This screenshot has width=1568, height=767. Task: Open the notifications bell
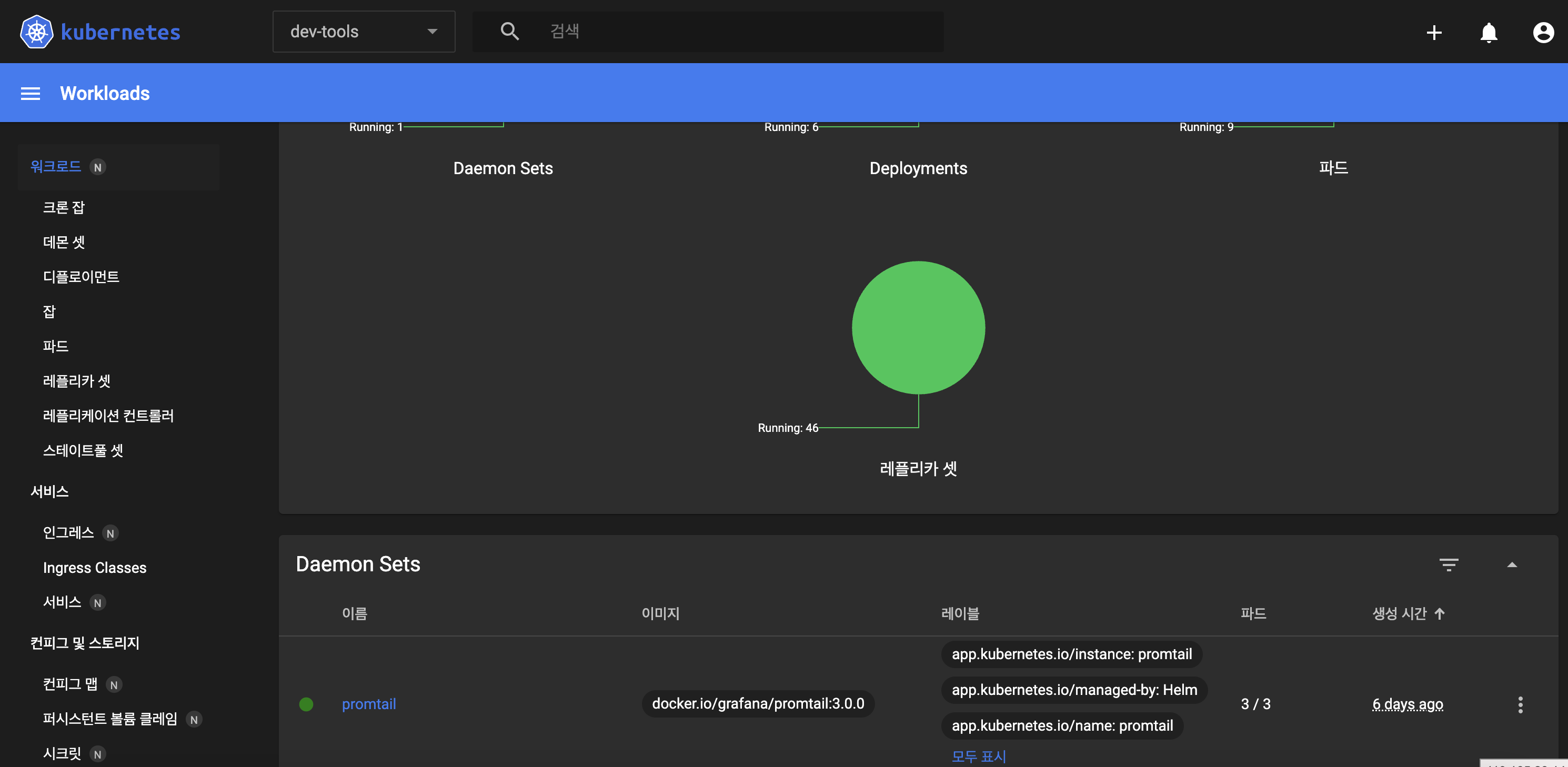tap(1488, 32)
